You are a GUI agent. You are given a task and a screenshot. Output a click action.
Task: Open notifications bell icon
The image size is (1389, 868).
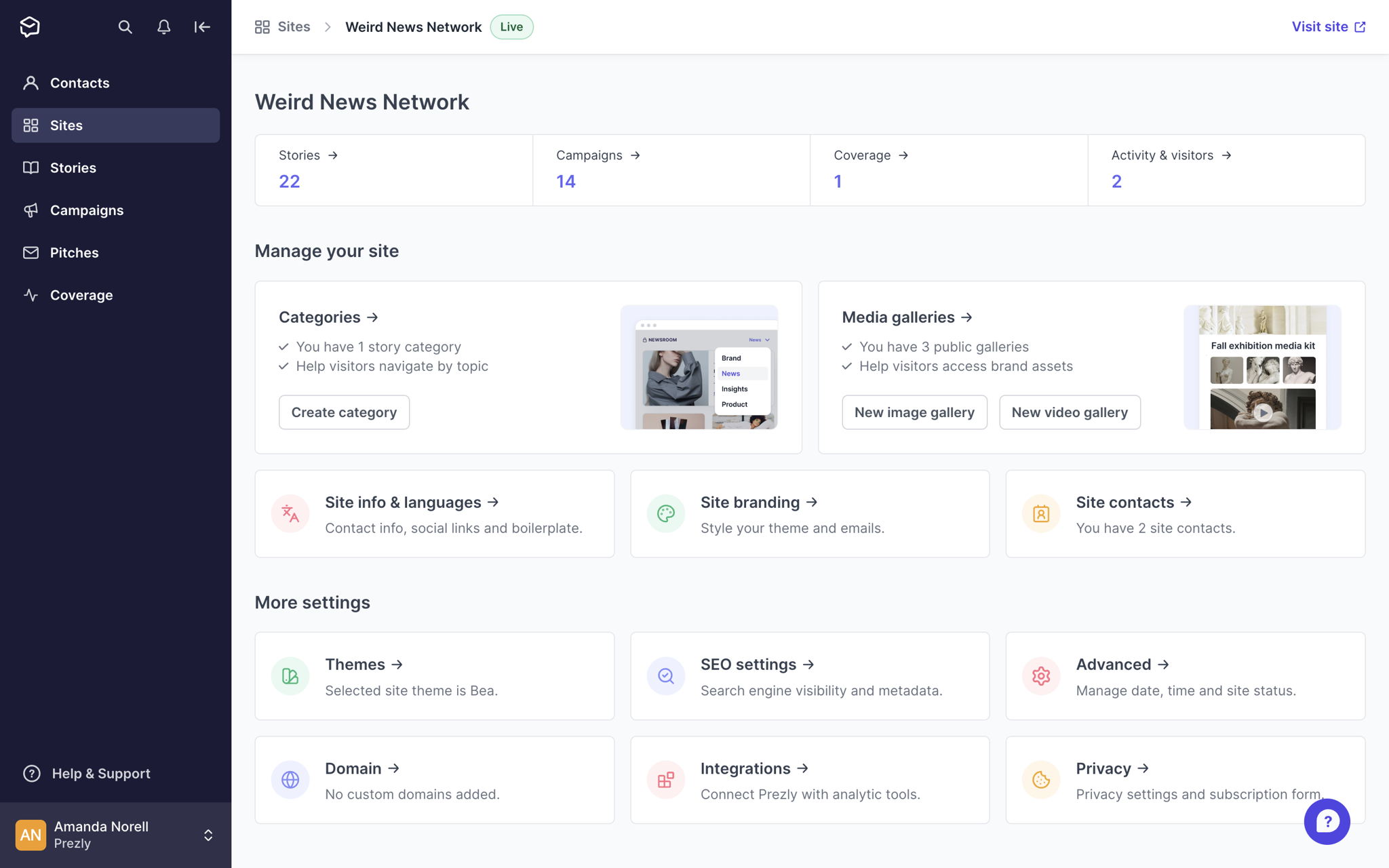pyautogui.click(x=163, y=27)
